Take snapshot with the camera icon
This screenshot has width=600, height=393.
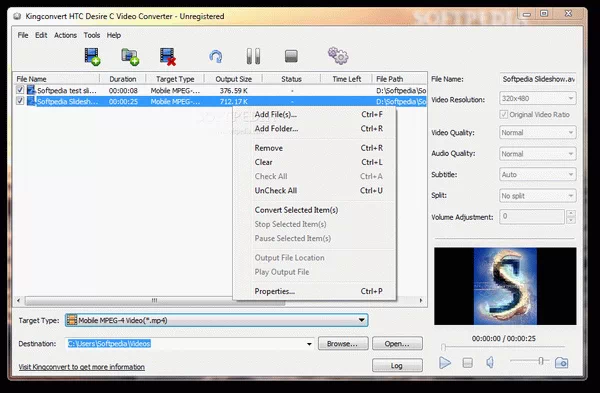(561, 362)
